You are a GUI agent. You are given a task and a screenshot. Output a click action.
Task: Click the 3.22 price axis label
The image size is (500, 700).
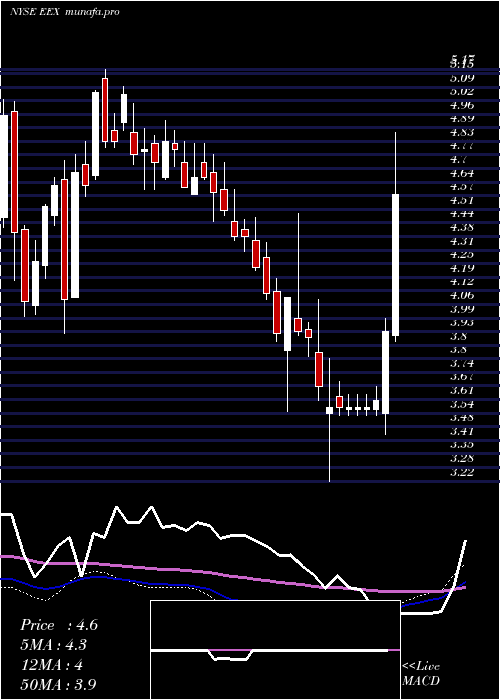(462, 472)
